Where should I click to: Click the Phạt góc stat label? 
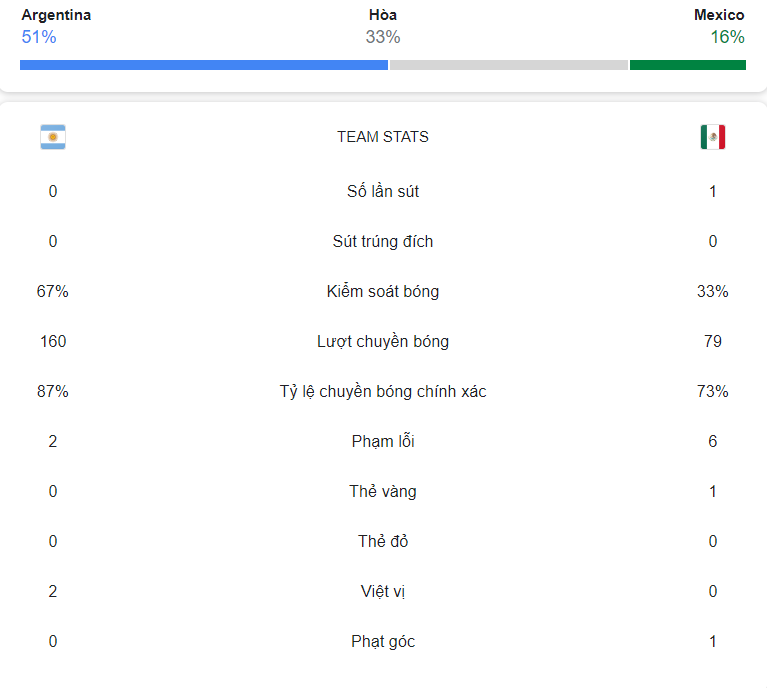pyautogui.click(x=383, y=642)
